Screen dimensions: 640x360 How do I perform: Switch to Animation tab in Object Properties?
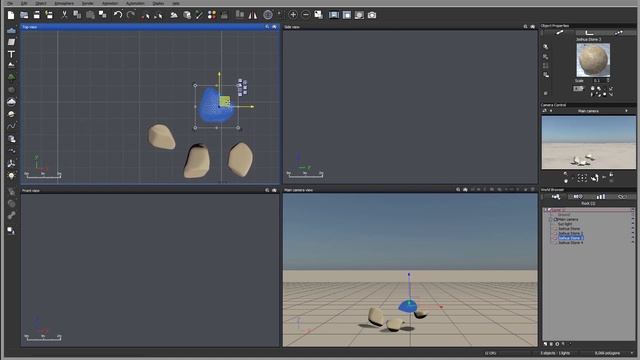[x=619, y=33]
